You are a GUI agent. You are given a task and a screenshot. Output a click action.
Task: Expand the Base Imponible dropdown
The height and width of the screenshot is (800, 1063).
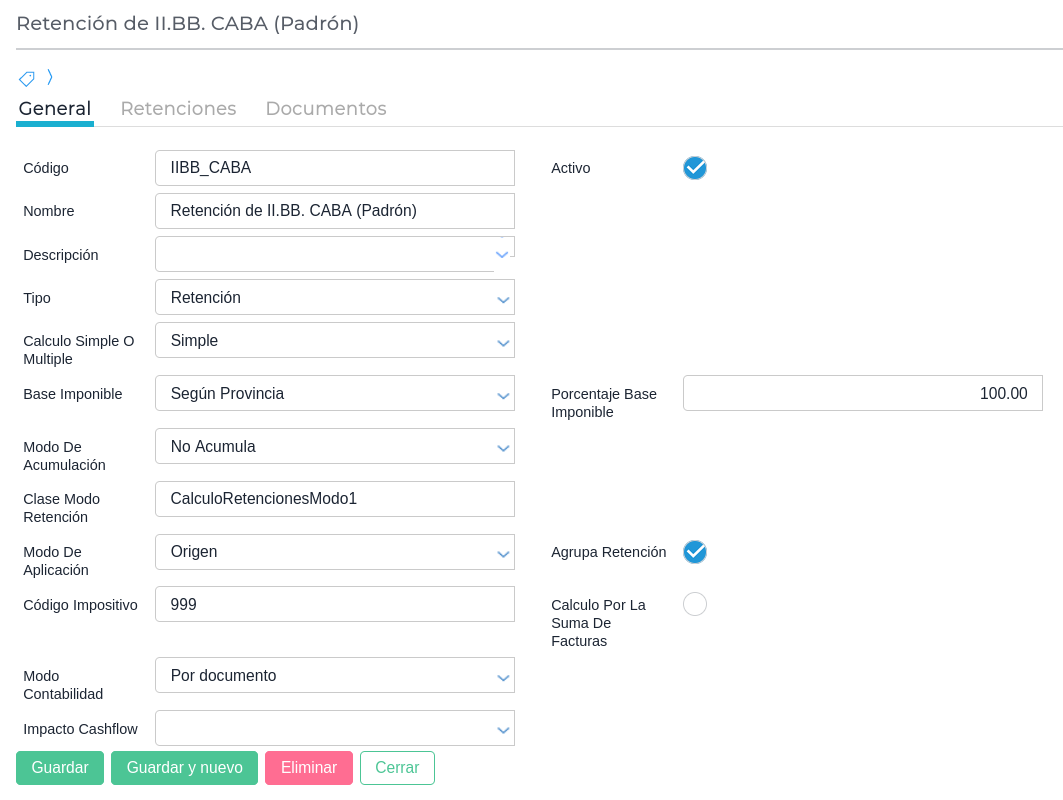click(x=334, y=394)
